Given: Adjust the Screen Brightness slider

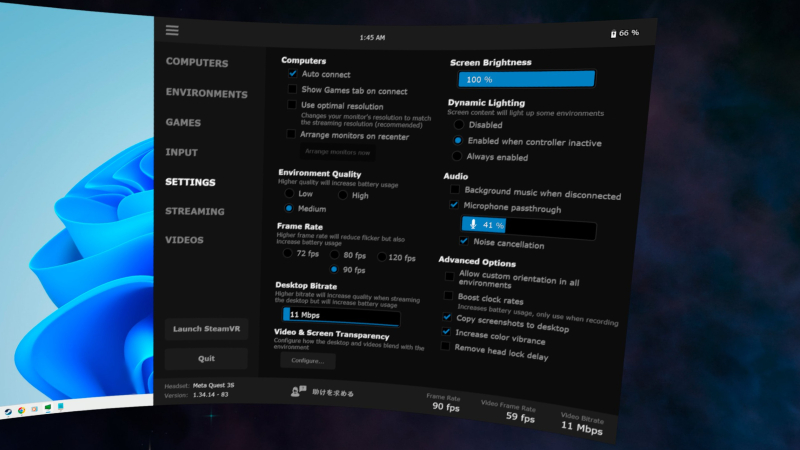Looking at the screenshot, I should click(x=526, y=79).
